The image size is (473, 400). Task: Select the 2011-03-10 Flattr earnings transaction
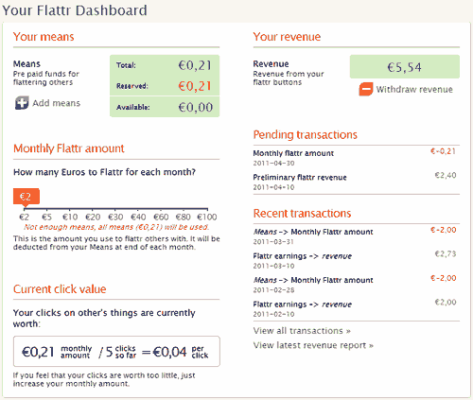(x=356, y=261)
